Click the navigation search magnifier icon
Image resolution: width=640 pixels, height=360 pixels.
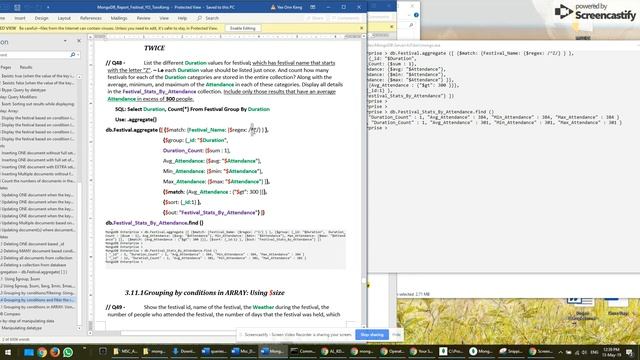(x=73, y=55)
